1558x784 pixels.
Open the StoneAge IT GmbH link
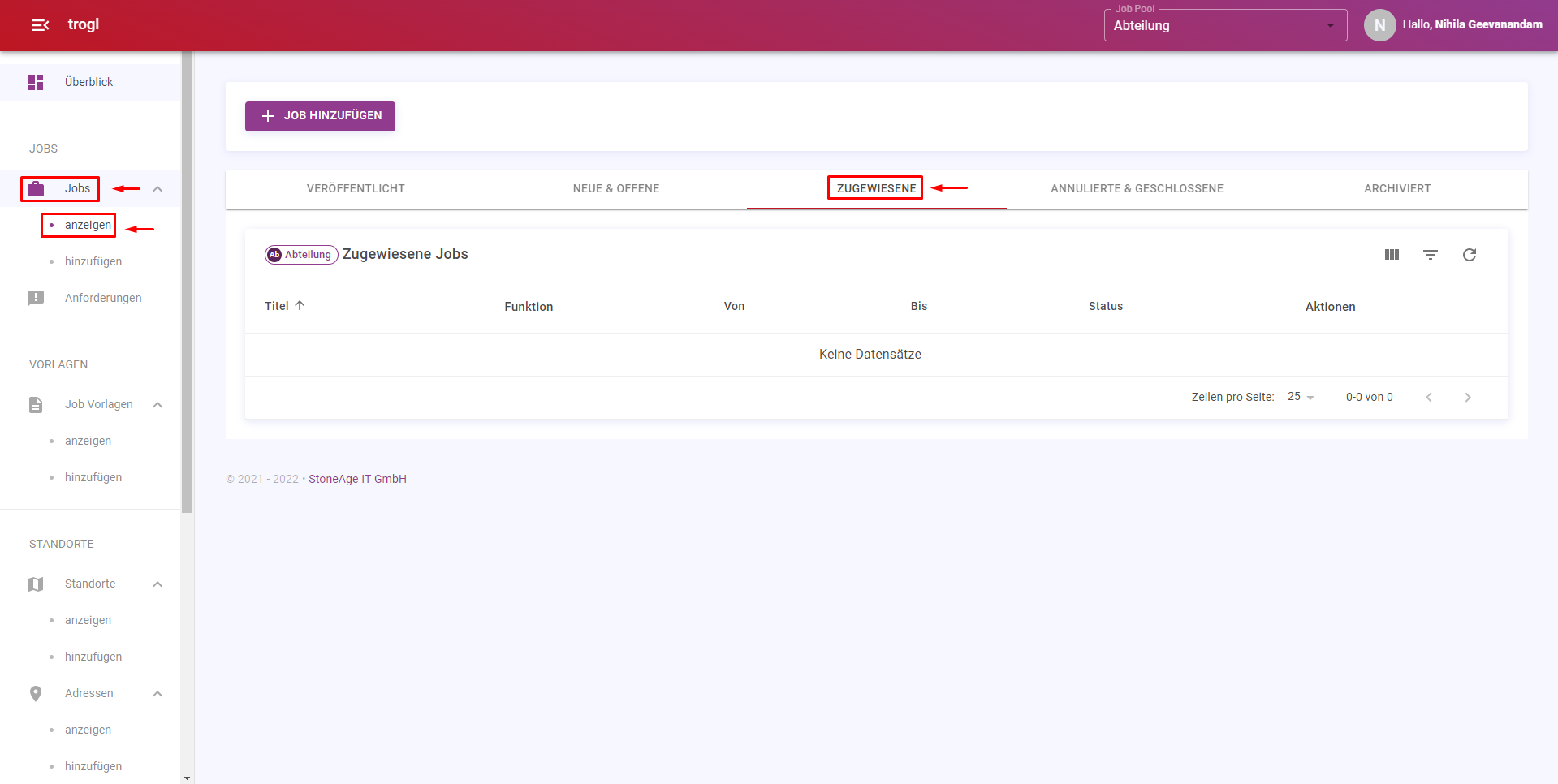pyautogui.click(x=357, y=479)
